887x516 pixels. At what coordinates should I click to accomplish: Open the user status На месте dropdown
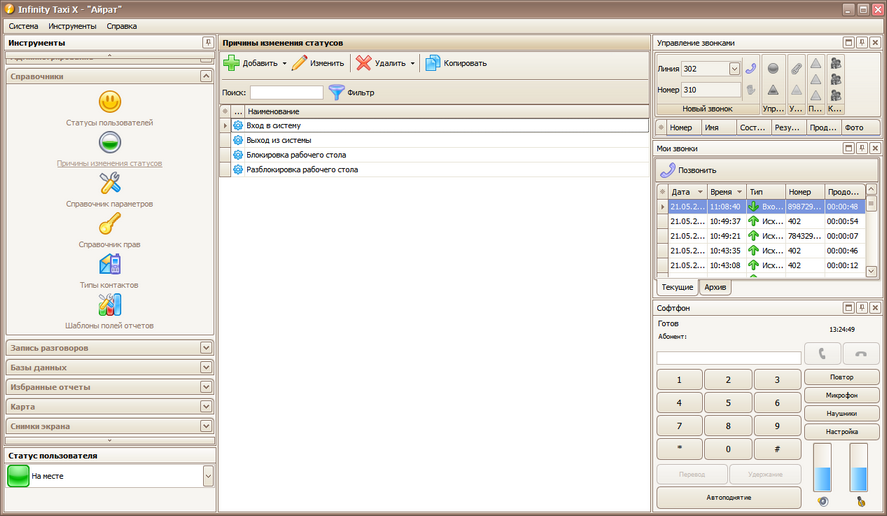pyautogui.click(x=208, y=476)
